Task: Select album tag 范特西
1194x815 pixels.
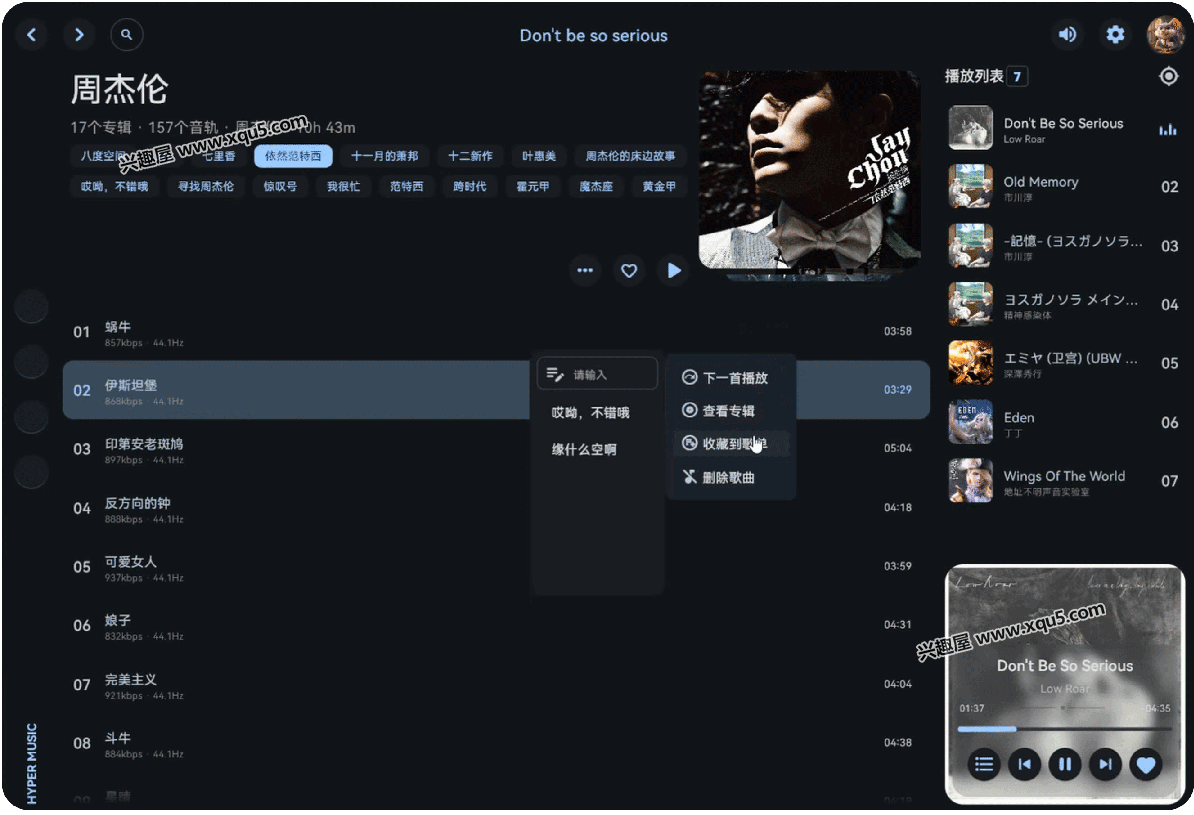Action: (x=407, y=187)
